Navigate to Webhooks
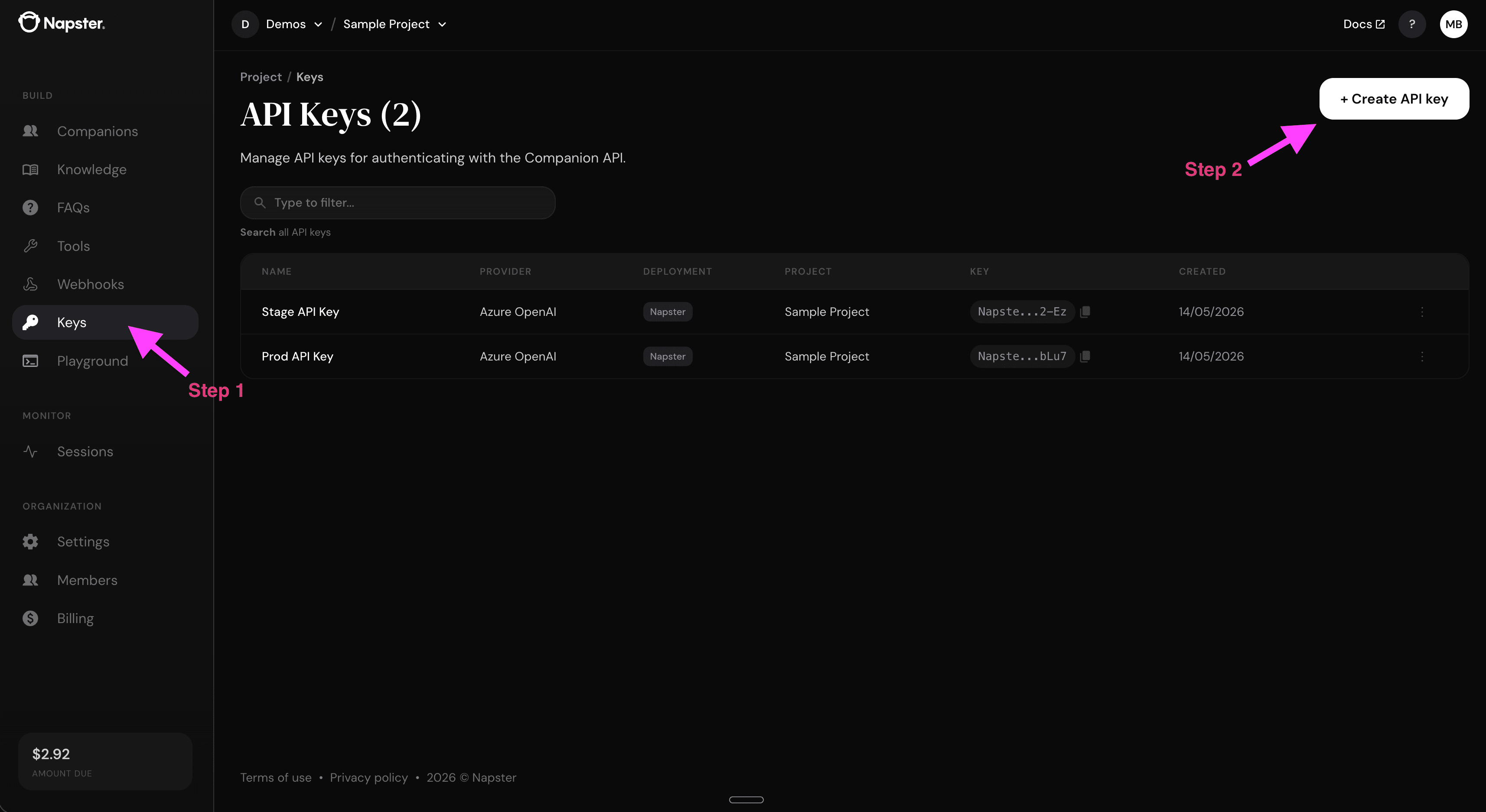 pyautogui.click(x=91, y=284)
